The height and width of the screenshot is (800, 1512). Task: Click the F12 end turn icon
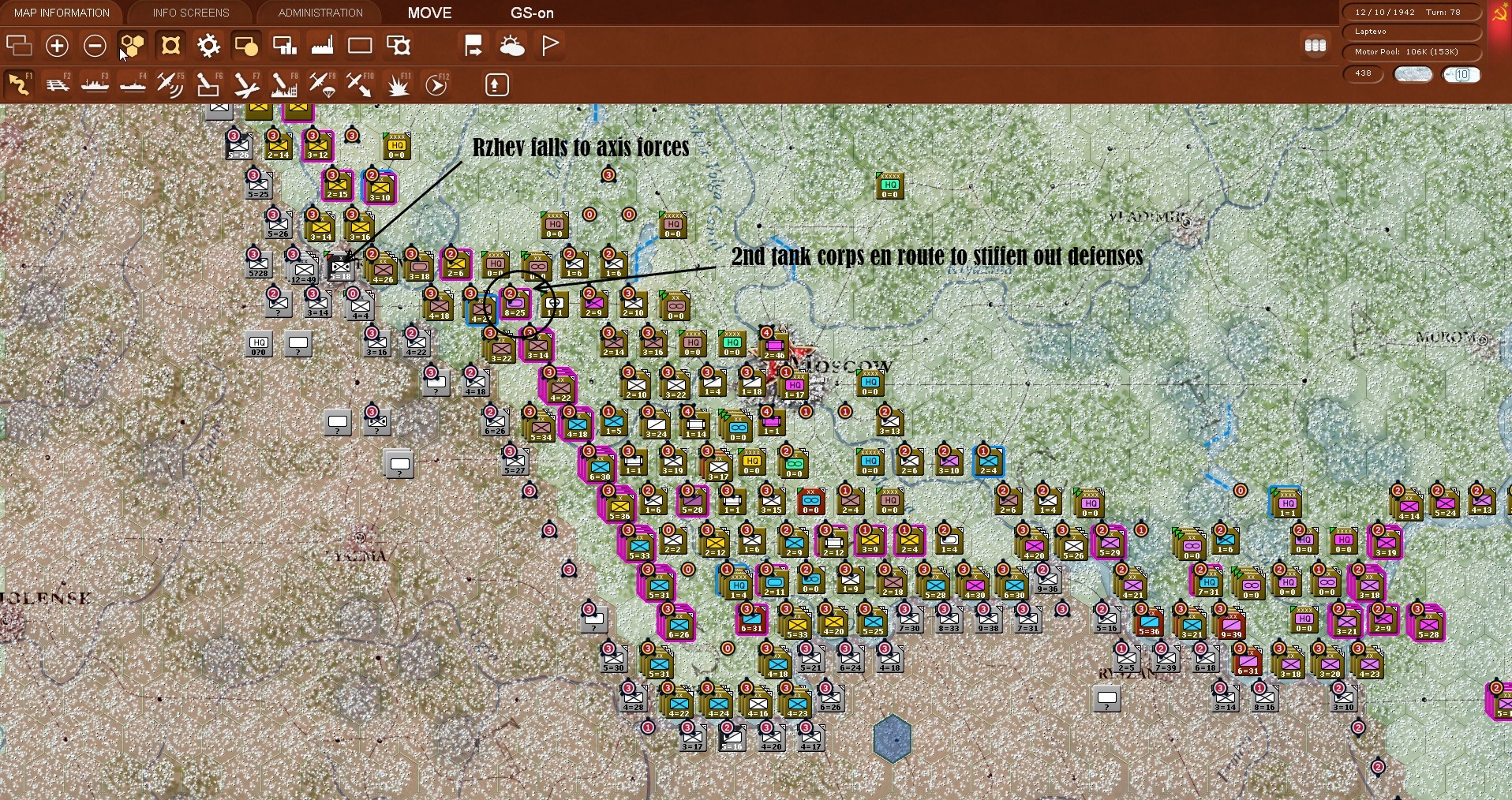pos(436,84)
